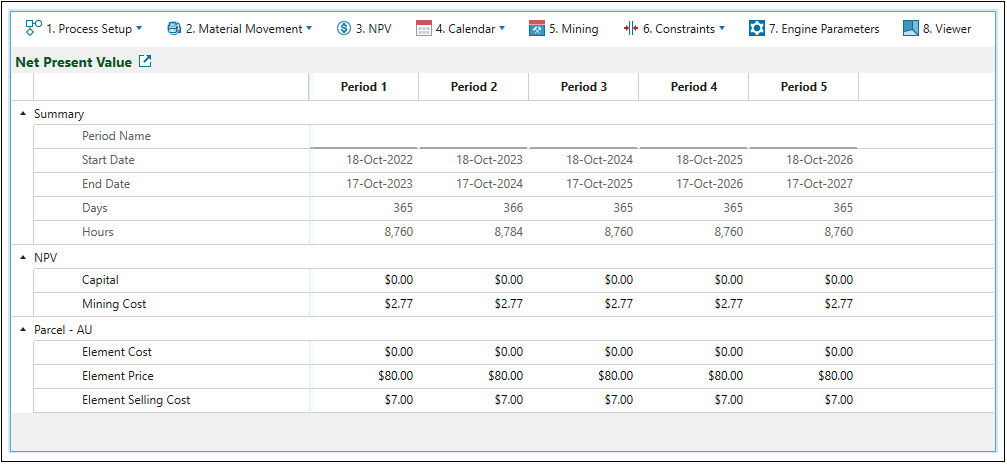This screenshot has width=1007, height=468.
Task: Click the Engine Parameters gear icon
Action: pyautogui.click(x=757, y=29)
